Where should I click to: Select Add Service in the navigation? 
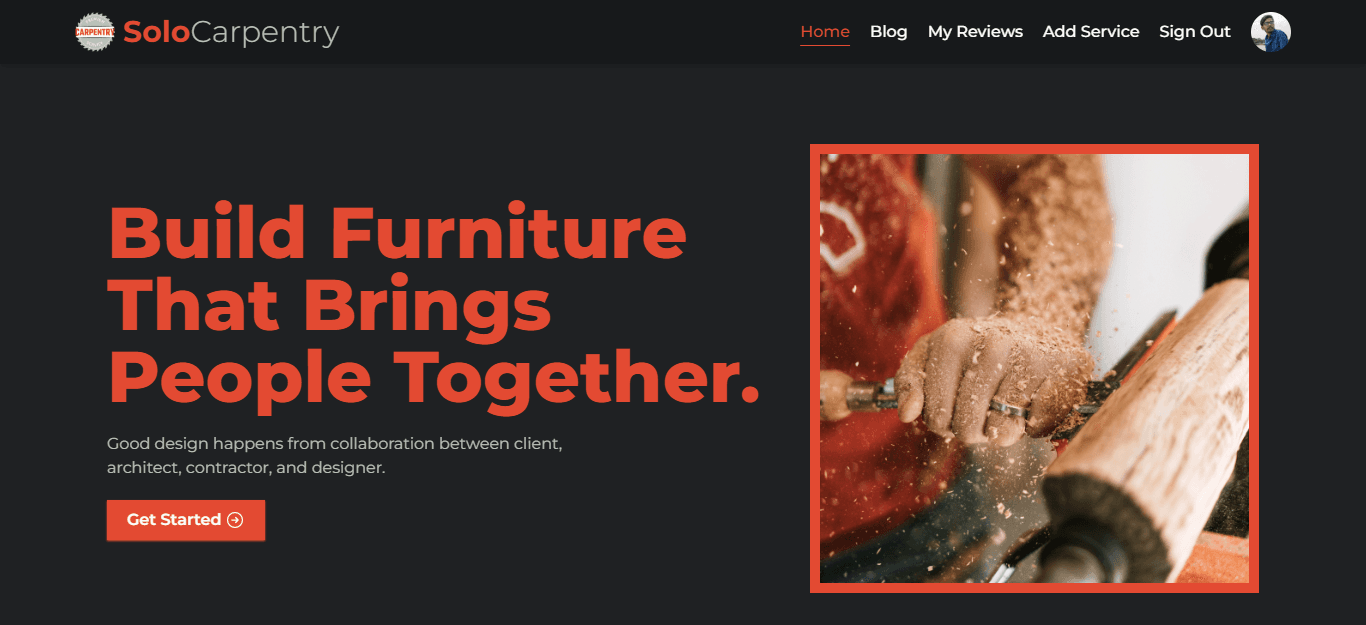pyautogui.click(x=1091, y=32)
